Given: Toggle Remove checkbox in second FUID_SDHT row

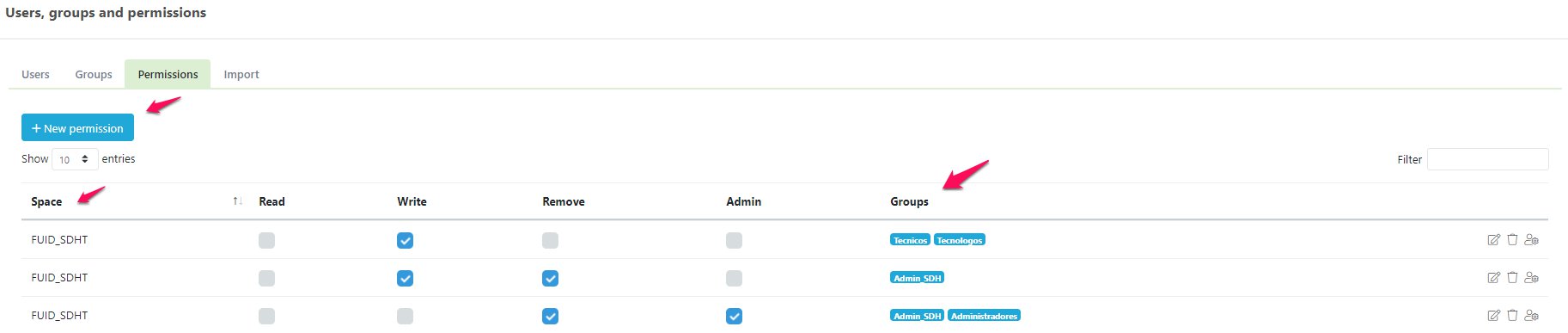Looking at the screenshot, I should pos(550,279).
